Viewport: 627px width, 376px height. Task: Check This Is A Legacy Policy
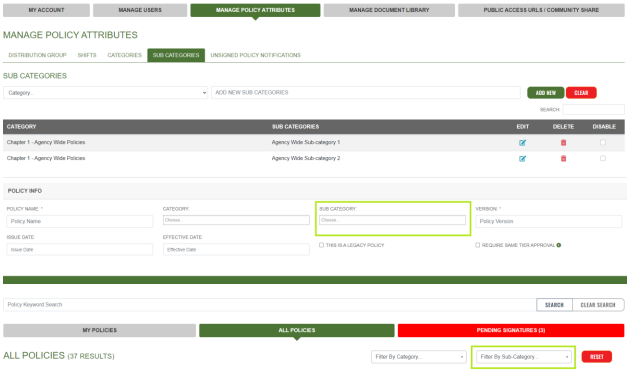click(x=321, y=245)
